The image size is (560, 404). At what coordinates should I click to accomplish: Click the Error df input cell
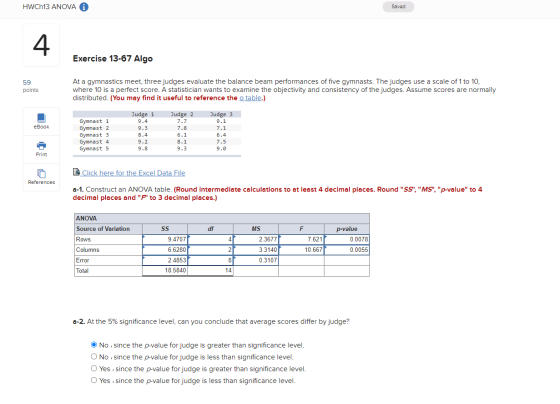coord(211,260)
